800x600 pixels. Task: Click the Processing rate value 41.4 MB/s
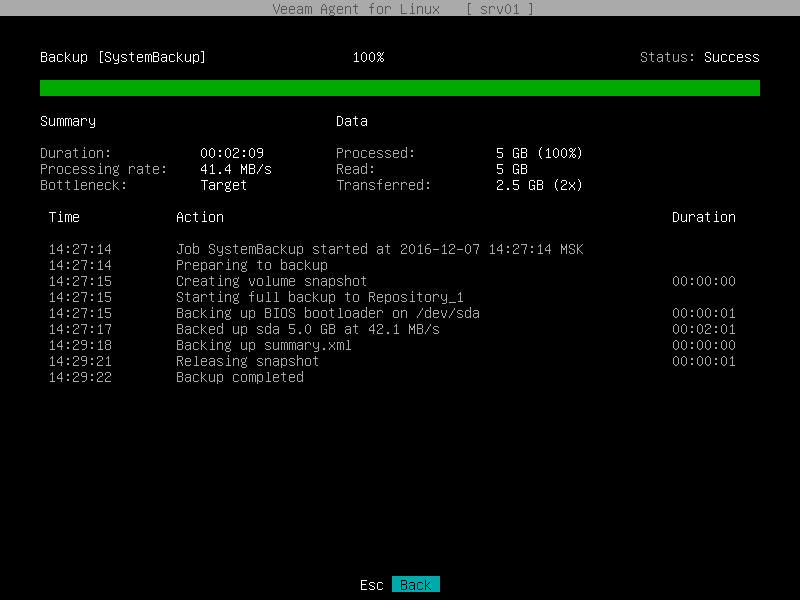point(236,169)
